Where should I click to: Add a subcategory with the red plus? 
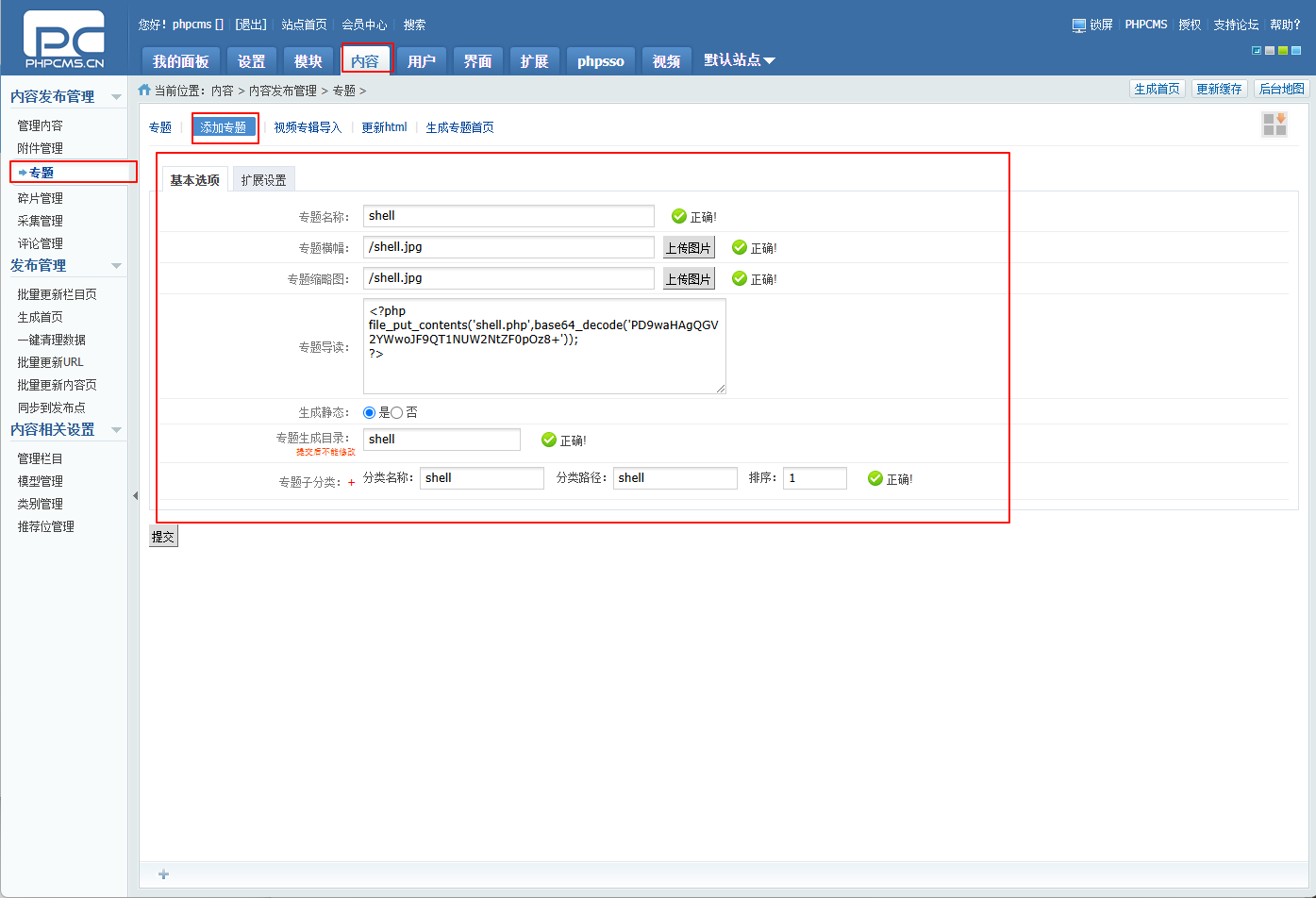pos(352,482)
